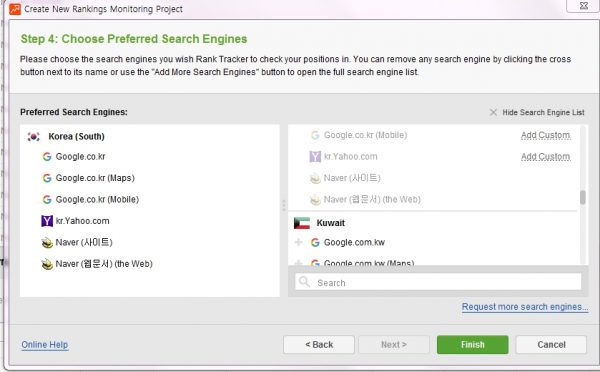The image size is (600, 372).
Task: Click Google icon beside Google.co.kr in preferred list
Action: 47,157
